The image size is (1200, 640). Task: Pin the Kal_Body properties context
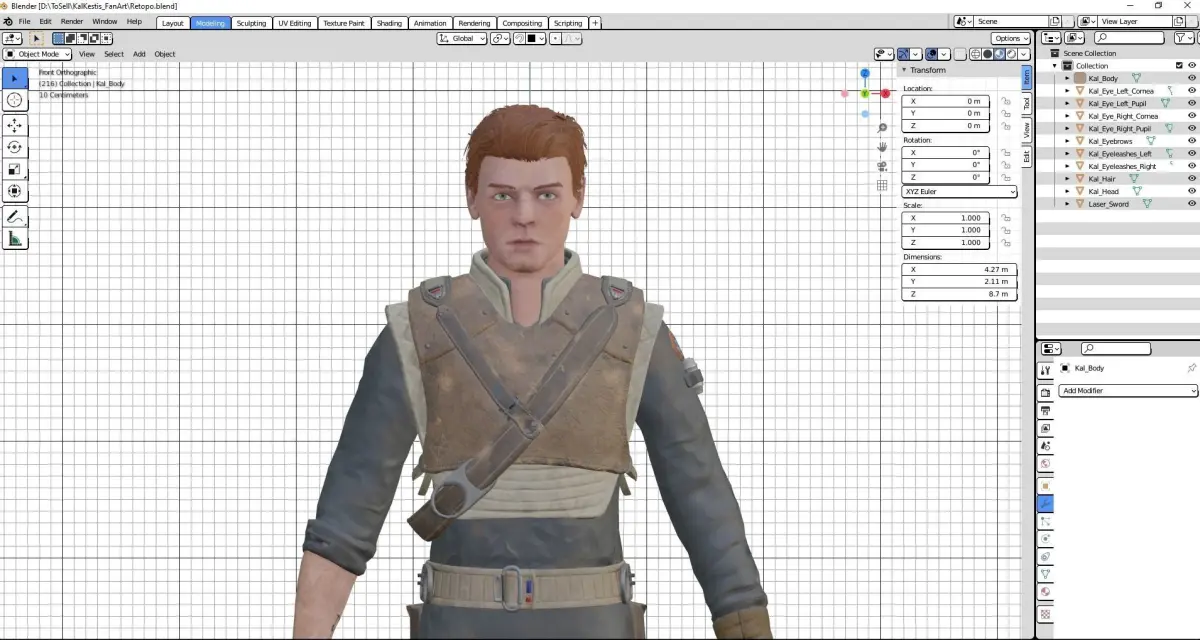[x=1191, y=369]
